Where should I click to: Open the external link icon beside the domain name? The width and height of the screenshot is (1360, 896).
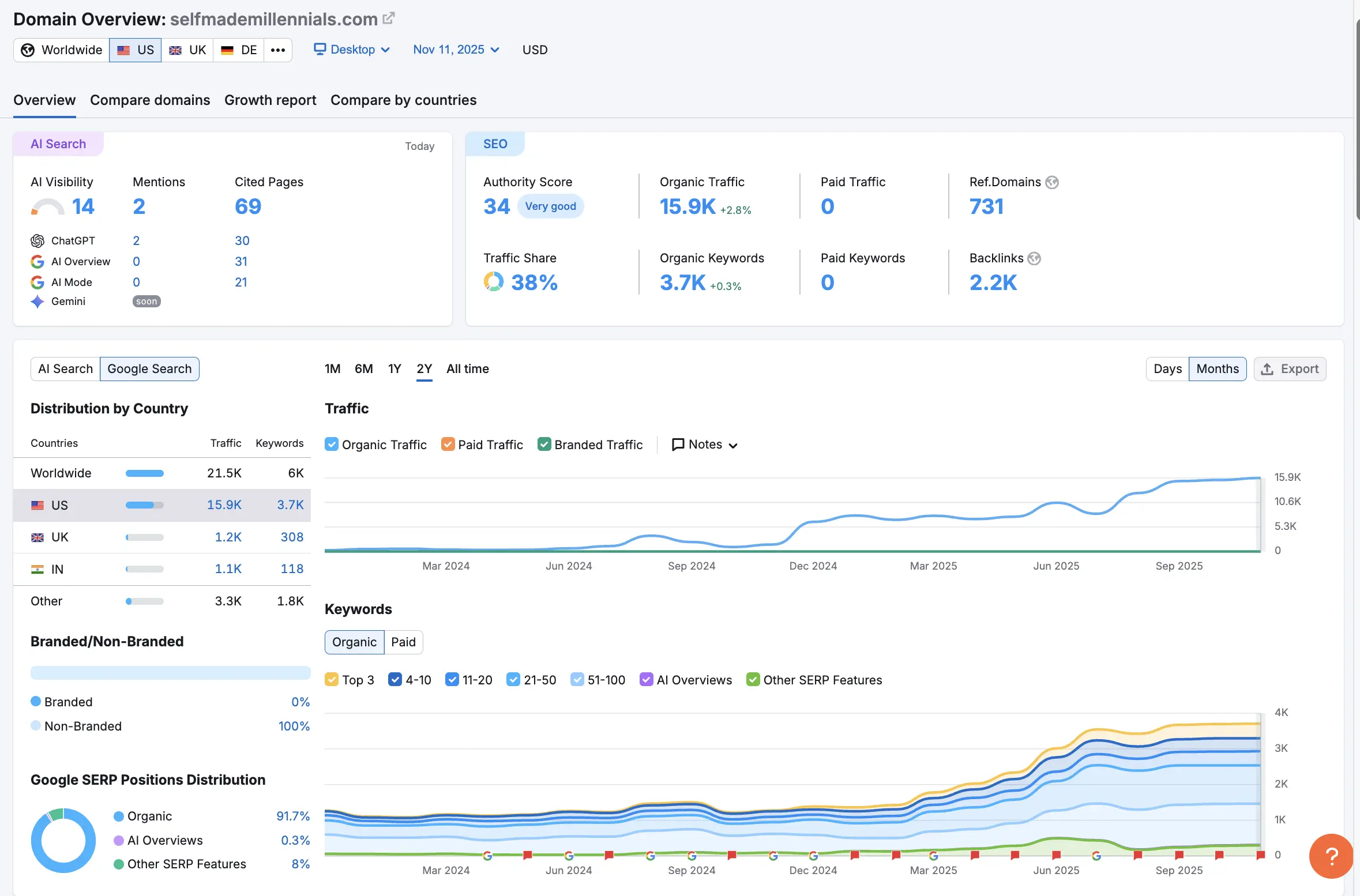click(x=389, y=18)
